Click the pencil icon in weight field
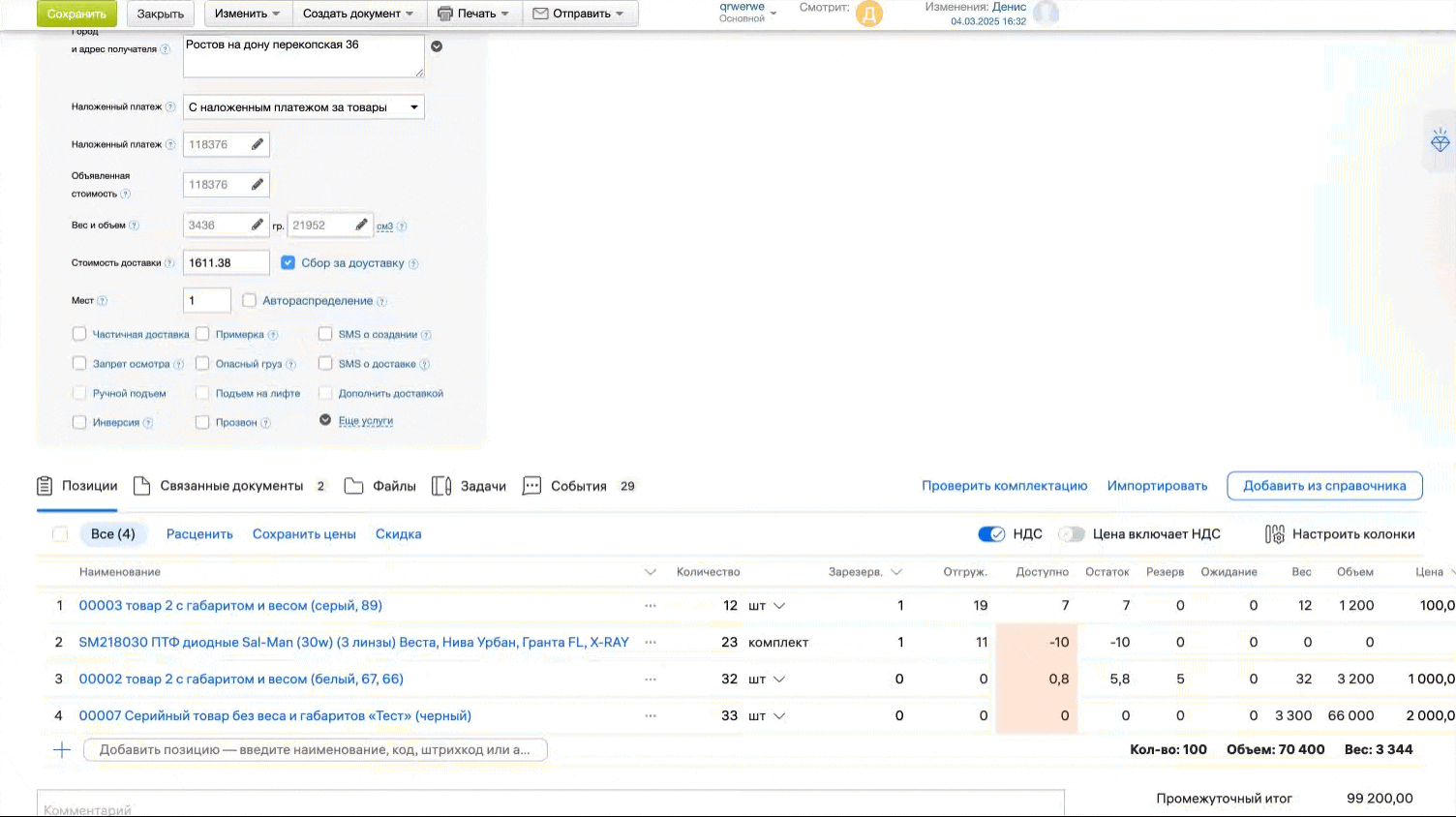 (258, 225)
